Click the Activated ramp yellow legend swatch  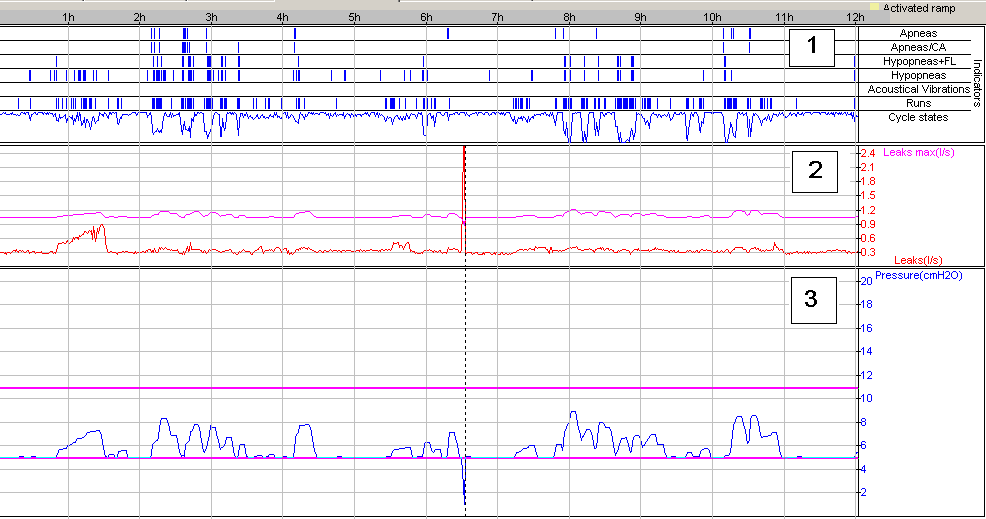pyautogui.click(x=873, y=7)
